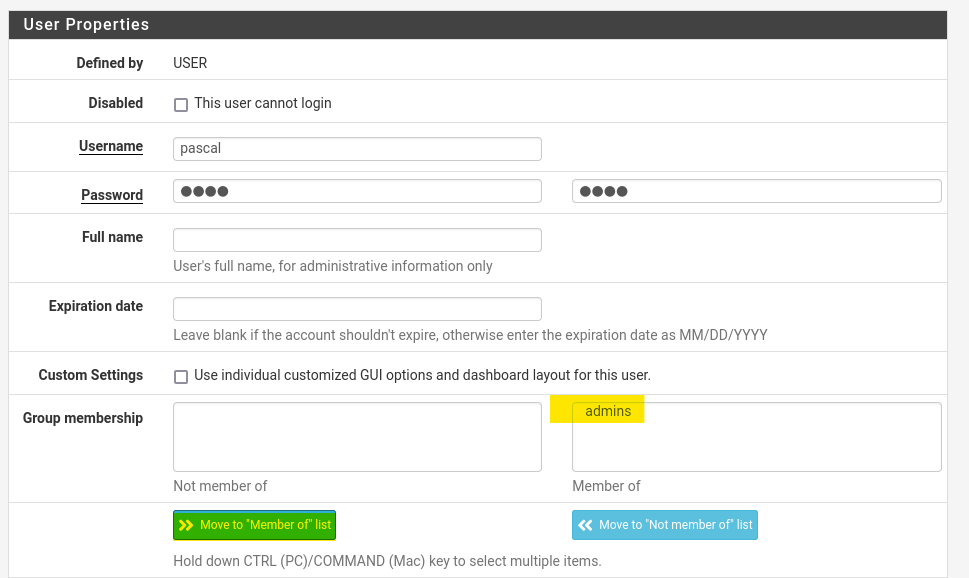This screenshot has width=969, height=578.
Task: Focus the Username field containing pascal
Action: (x=357, y=149)
